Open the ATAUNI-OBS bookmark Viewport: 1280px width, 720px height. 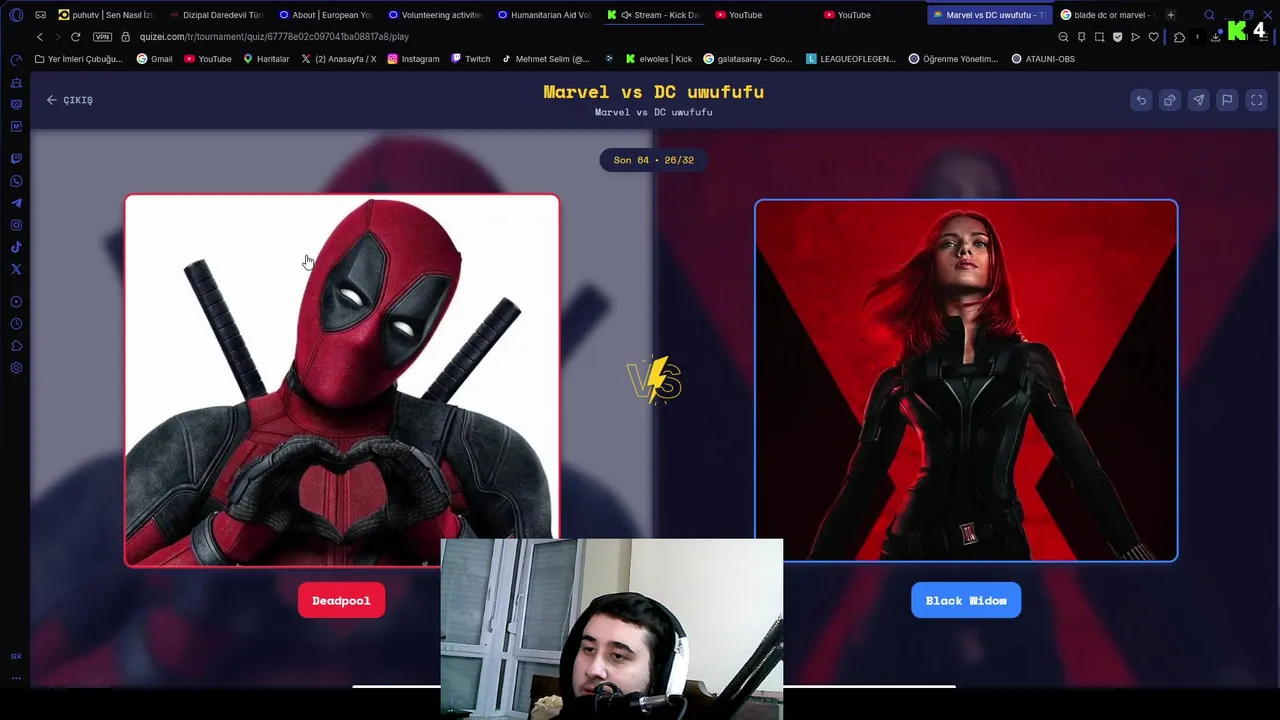(x=1043, y=59)
